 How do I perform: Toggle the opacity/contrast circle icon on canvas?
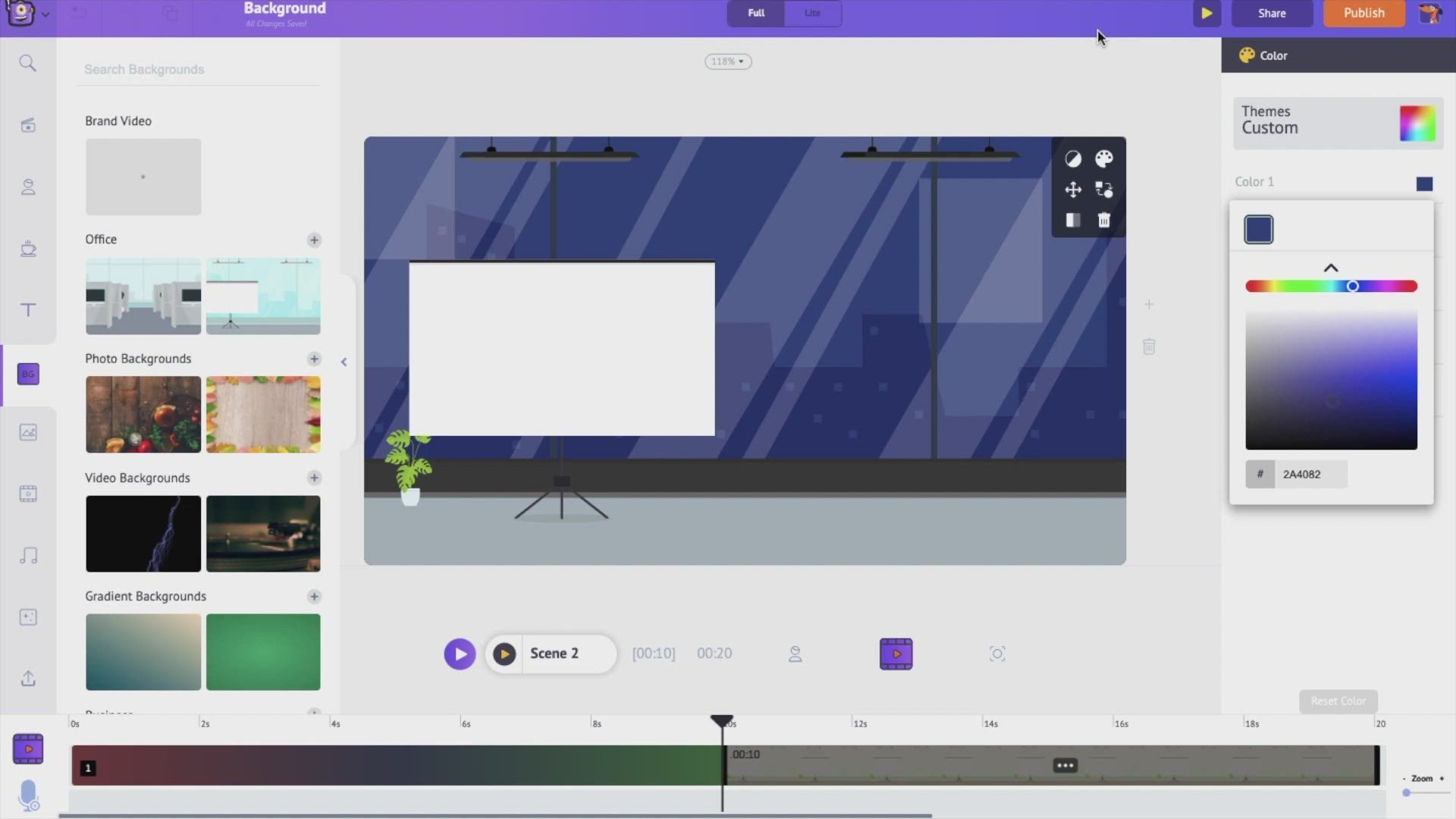pos(1073,158)
